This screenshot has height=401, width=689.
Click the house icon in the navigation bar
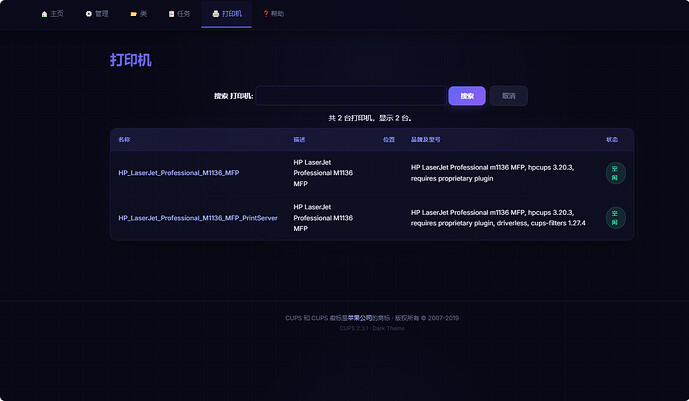[44, 14]
